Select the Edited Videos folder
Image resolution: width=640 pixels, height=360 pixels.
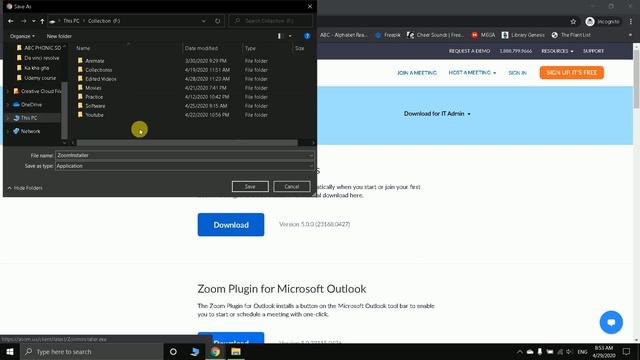pos(100,79)
